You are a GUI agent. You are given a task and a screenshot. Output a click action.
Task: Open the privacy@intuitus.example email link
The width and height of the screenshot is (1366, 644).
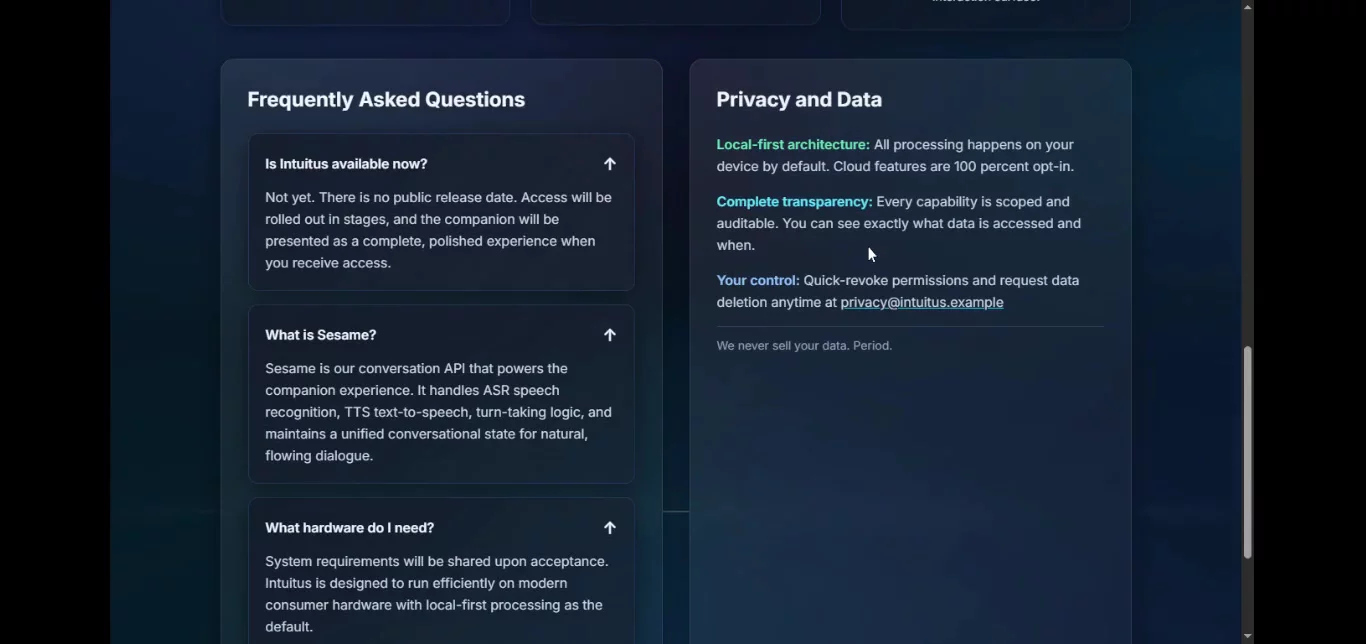click(x=921, y=303)
